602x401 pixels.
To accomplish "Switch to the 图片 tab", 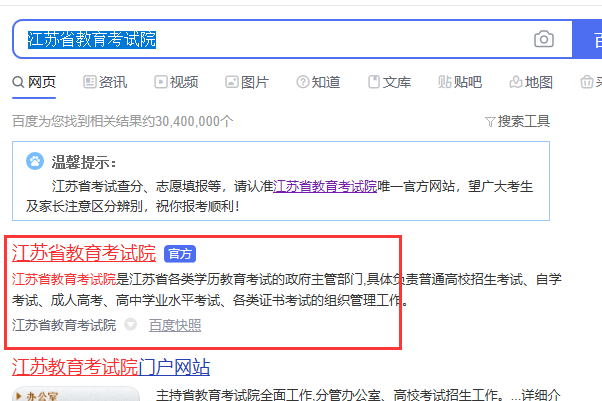I will pyautogui.click(x=247, y=82).
